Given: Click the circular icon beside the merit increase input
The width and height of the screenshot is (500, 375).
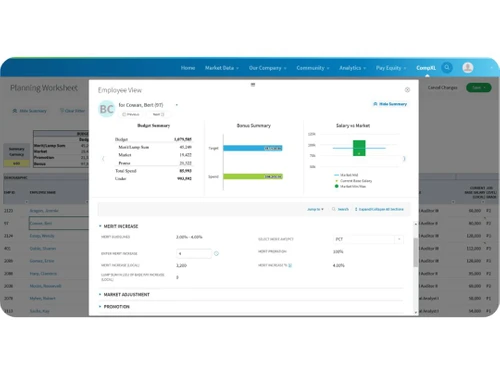Looking at the screenshot, I should [216, 254].
